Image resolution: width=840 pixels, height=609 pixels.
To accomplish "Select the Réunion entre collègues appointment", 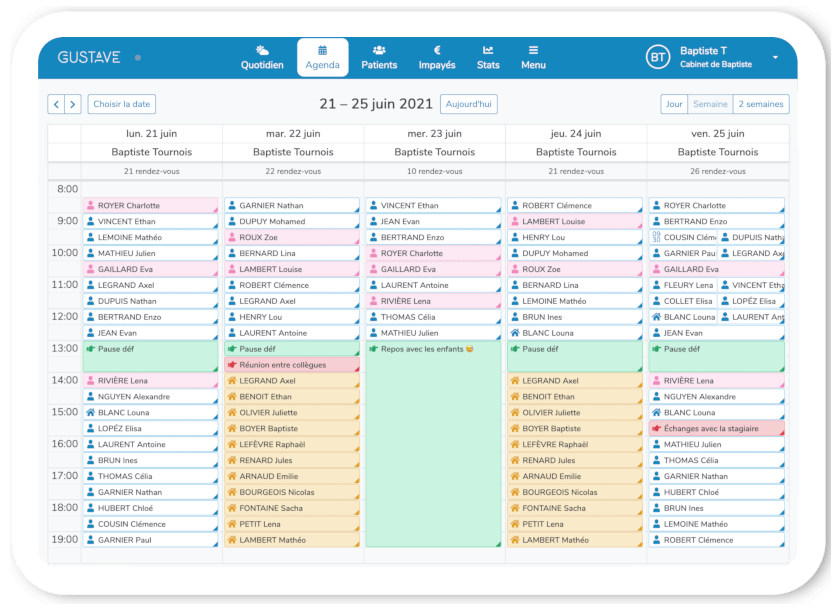I will (x=293, y=364).
